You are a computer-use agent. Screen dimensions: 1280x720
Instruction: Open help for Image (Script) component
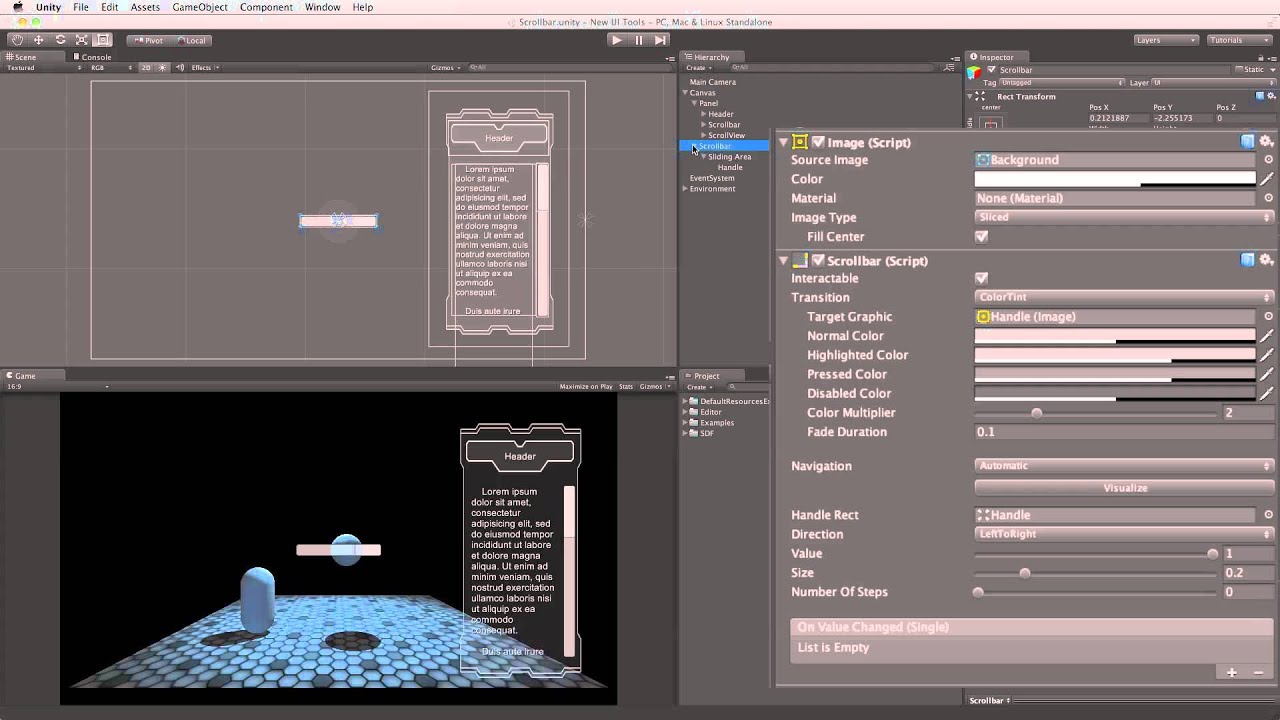[1248, 142]
